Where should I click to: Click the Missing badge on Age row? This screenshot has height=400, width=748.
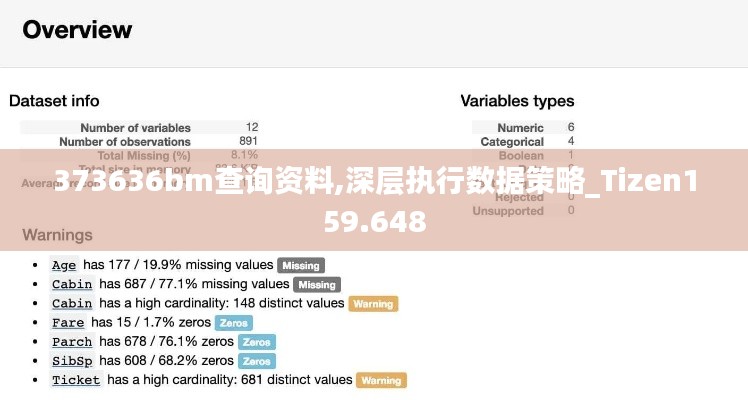(x=301, y=266)
